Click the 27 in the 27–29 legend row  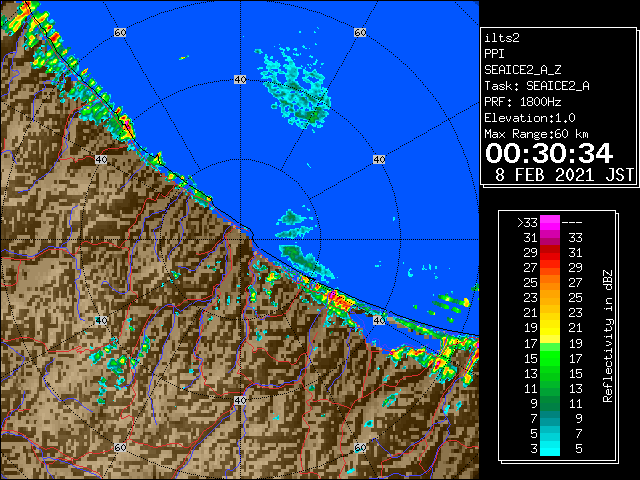click(531, 268)
